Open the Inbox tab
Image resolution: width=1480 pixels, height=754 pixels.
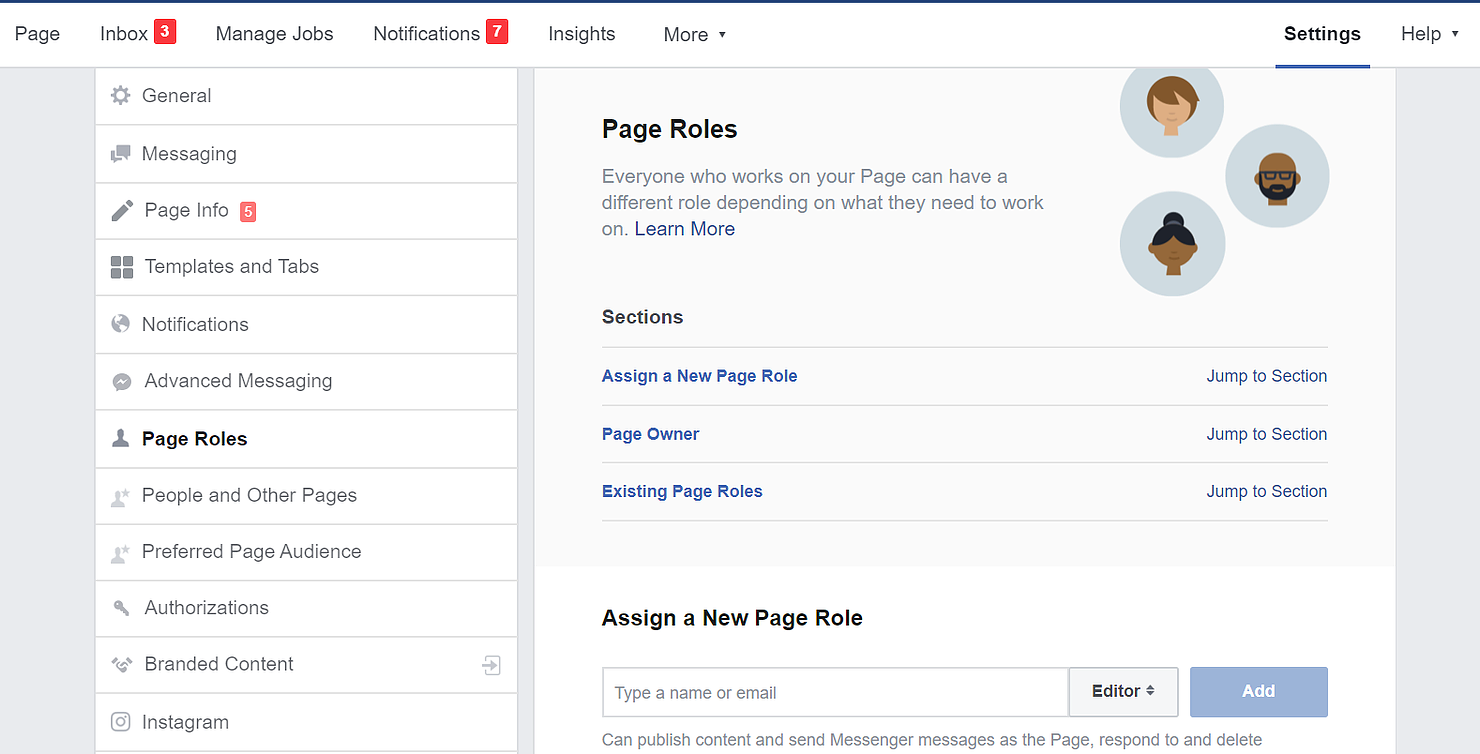pos(124,33)
